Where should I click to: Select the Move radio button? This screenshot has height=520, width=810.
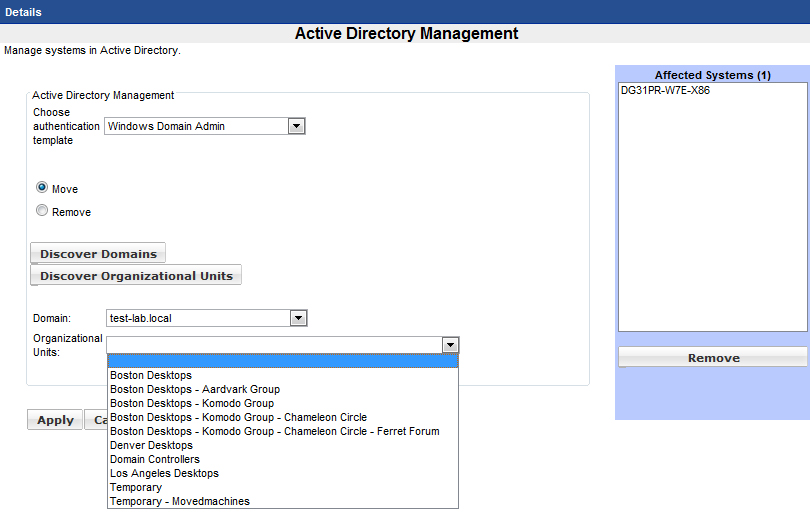[42, 187]
